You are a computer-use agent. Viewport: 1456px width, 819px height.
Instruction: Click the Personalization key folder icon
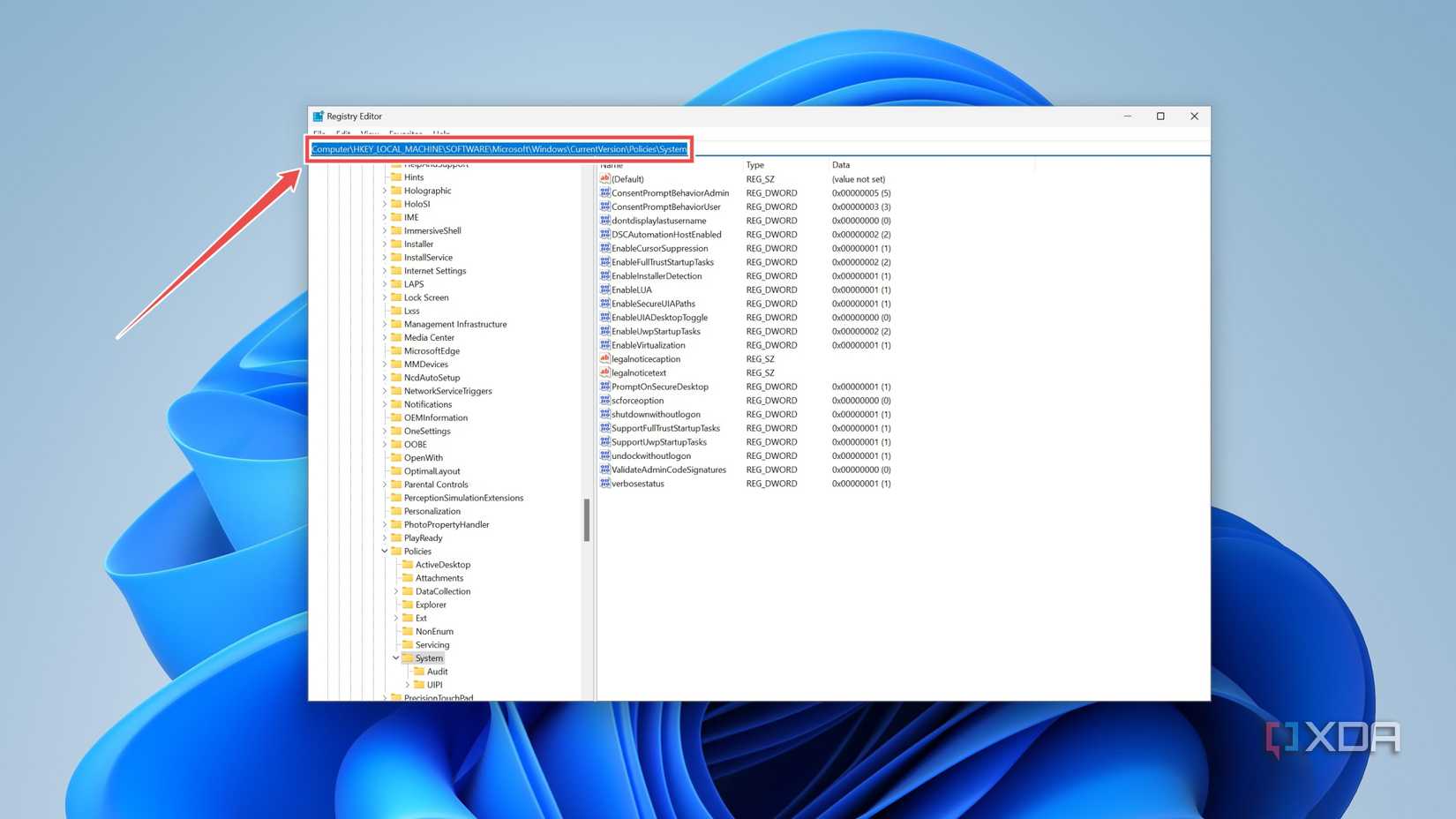coord(396,511)
